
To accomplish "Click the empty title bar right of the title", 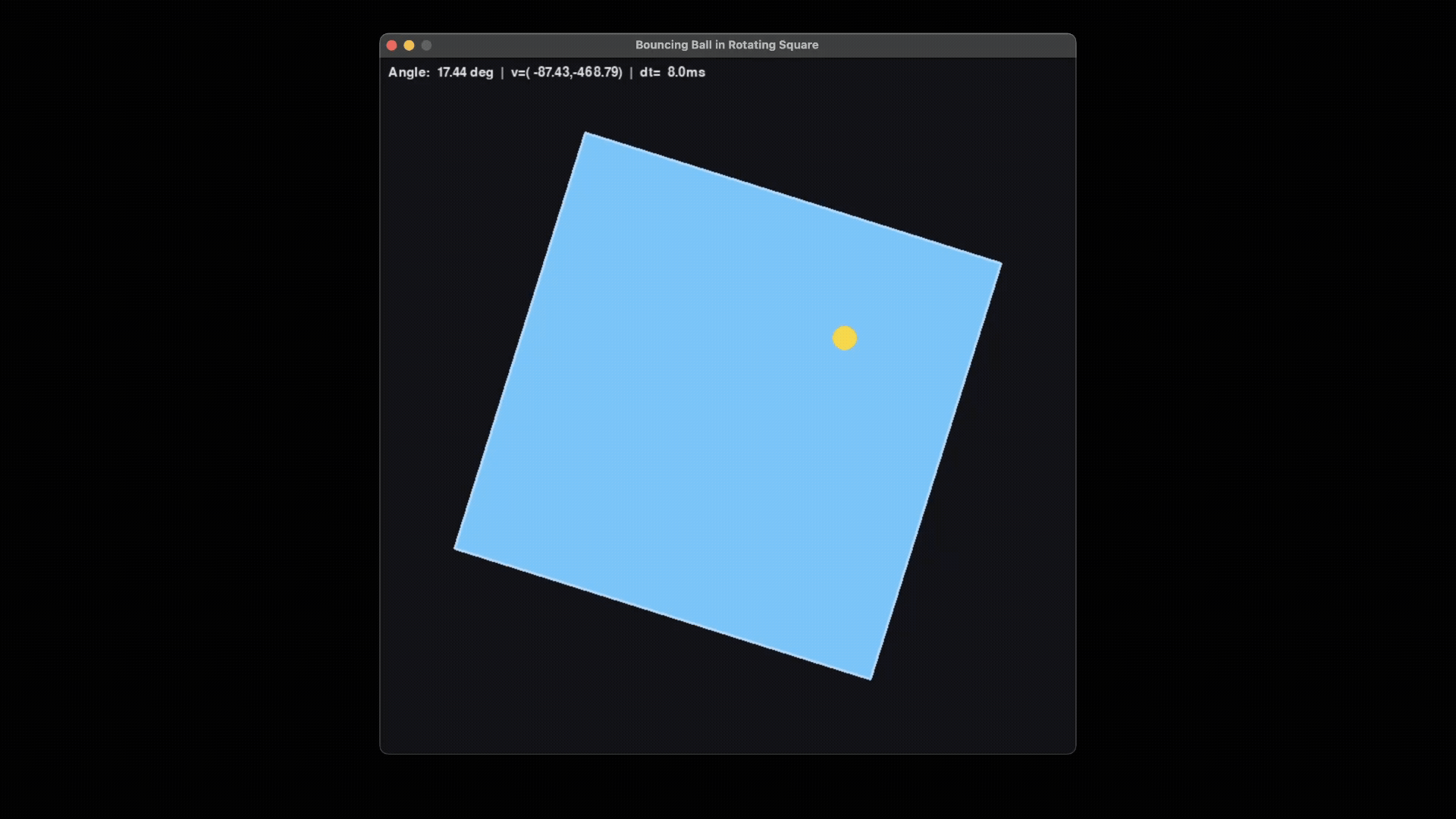I will click(948, 45).
